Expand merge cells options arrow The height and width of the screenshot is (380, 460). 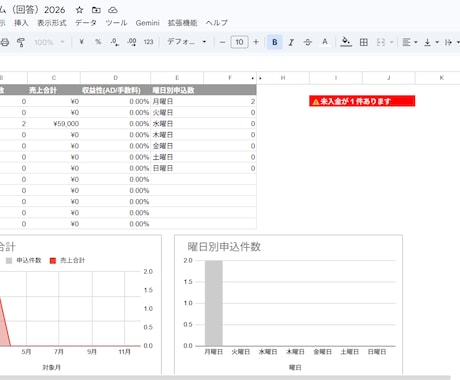(x=392, y=42)
